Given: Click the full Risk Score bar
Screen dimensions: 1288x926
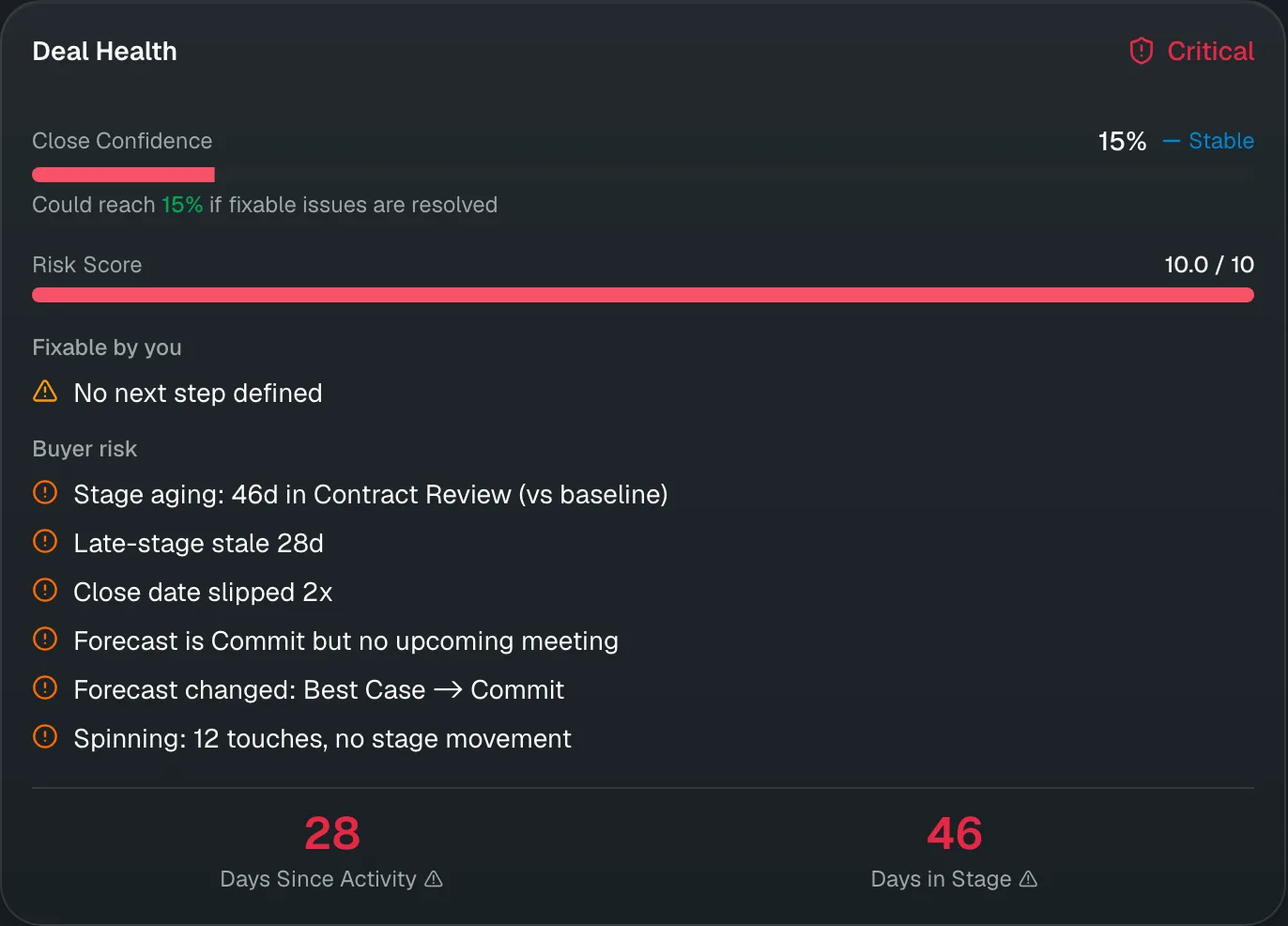Looking at the screenshot, I should coord(643,295).
